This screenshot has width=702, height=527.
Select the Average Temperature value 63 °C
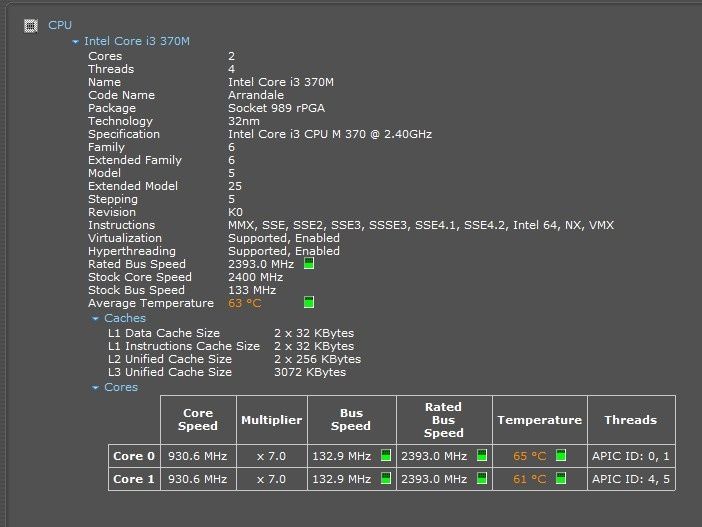244,303
